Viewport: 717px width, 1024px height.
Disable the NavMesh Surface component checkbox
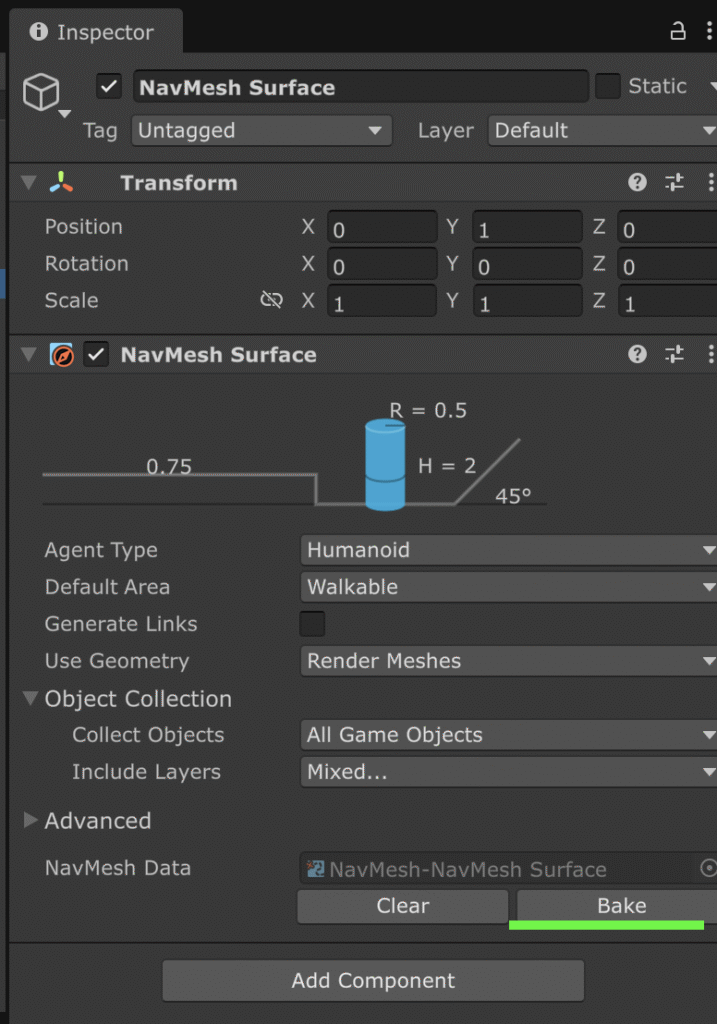pyautogui.click(x=96, y=354)
